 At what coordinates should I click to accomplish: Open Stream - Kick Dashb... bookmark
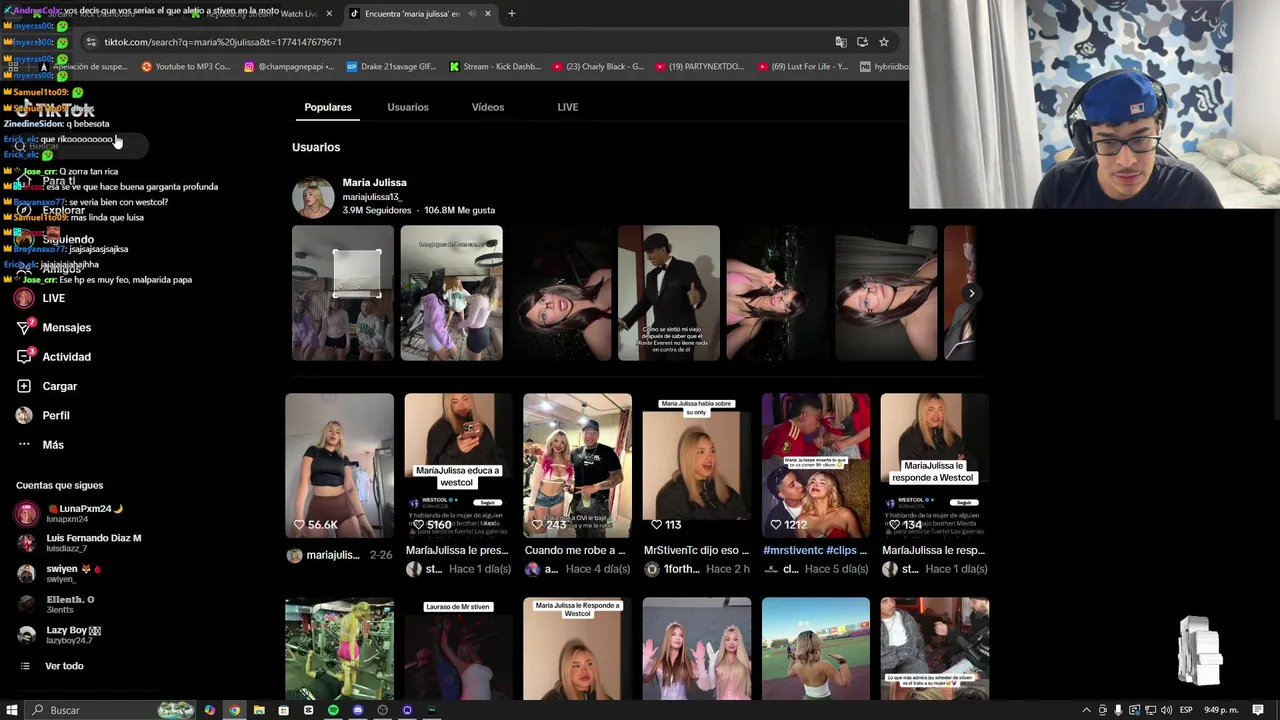click(494, 67)
